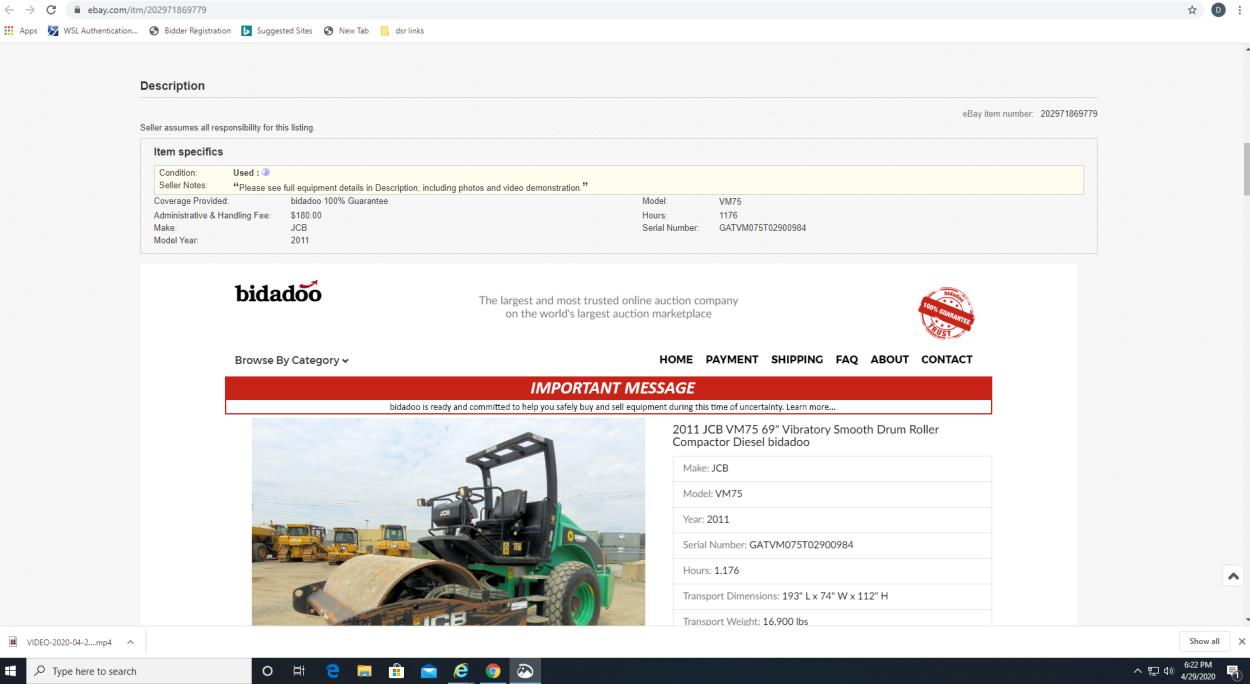
Task: Open the PAYMENT menu item
Action: click(x=731, y=360)
